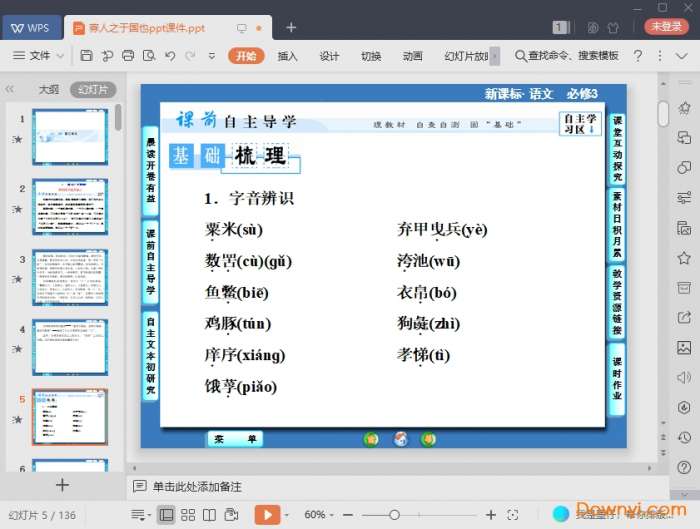Zoom out with minus button

point(348,515)
